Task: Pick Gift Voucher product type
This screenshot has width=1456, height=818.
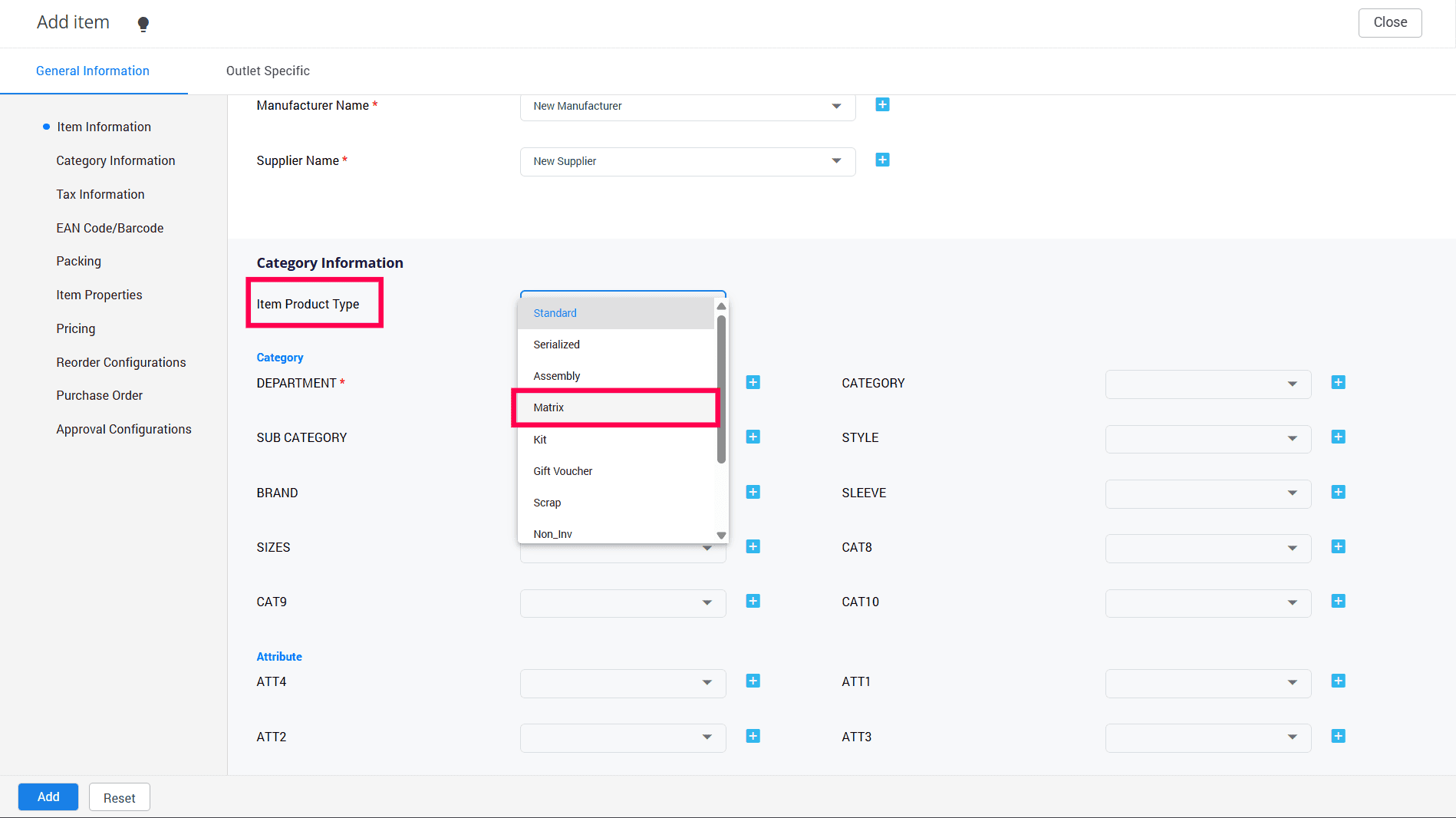Action: tap(616, 471)
